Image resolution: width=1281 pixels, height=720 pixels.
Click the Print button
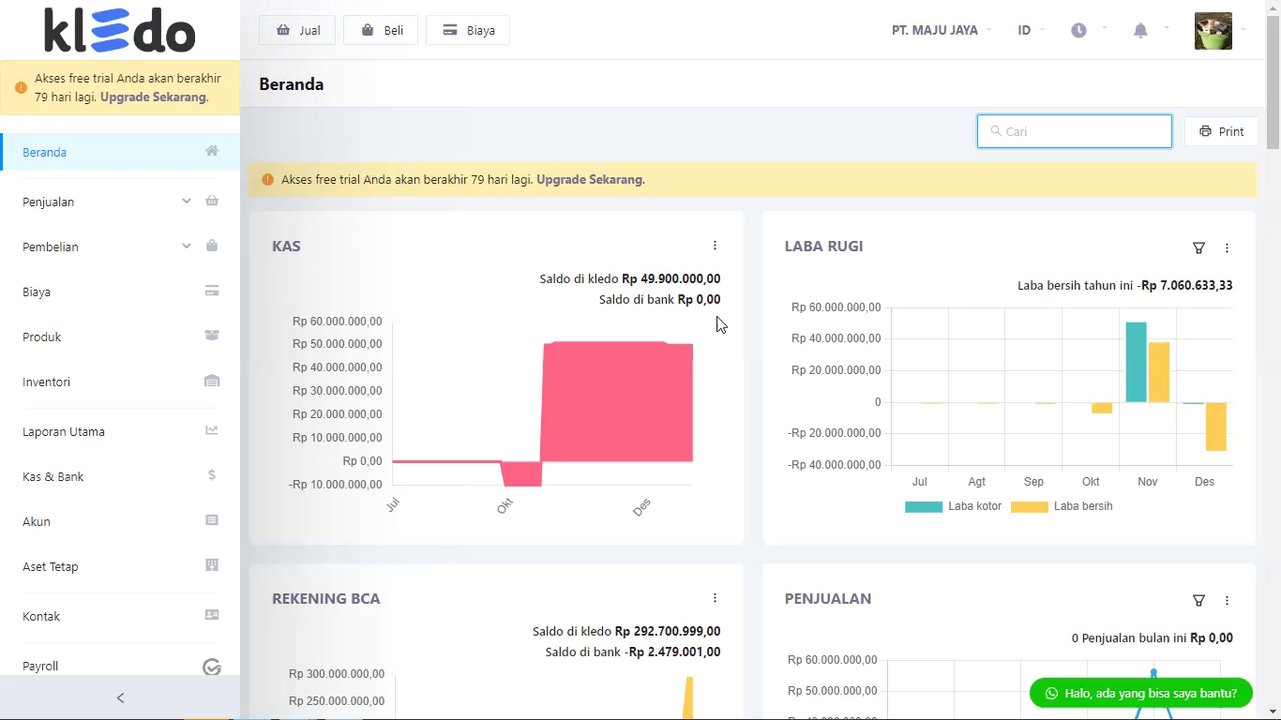[x=1221, y=131]
